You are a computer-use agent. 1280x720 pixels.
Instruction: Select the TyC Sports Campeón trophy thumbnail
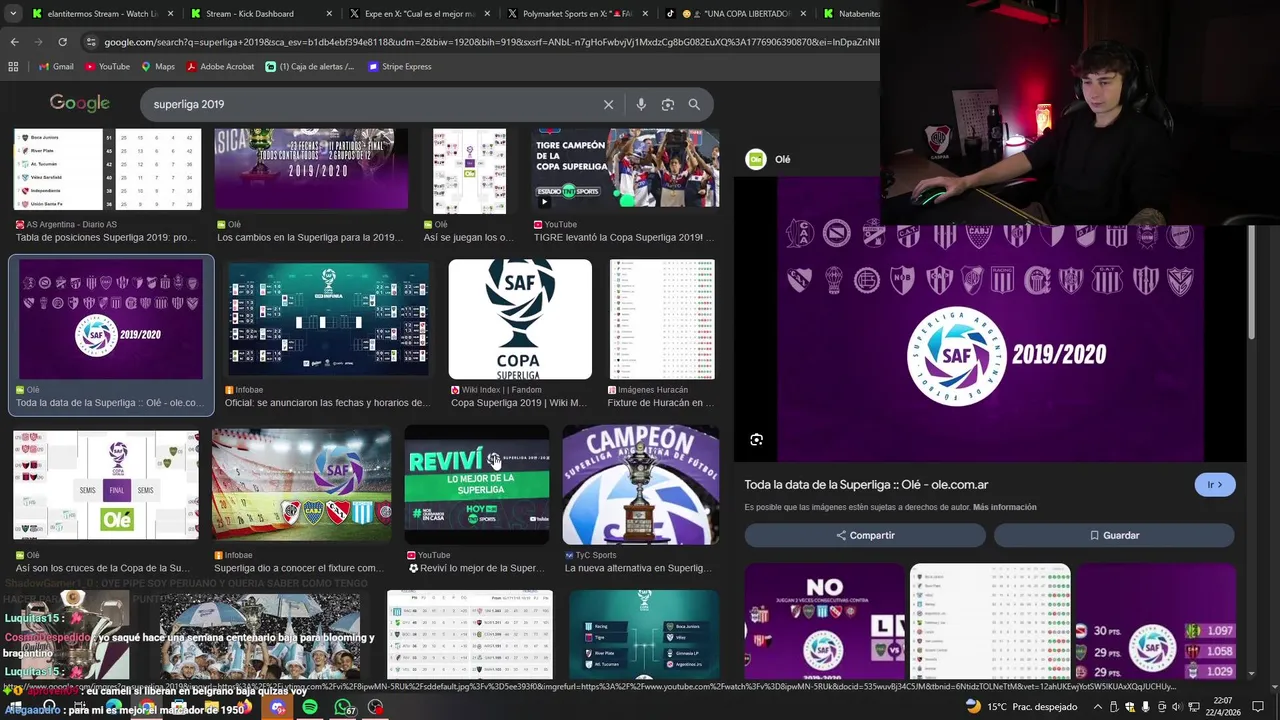coord(641,485)
